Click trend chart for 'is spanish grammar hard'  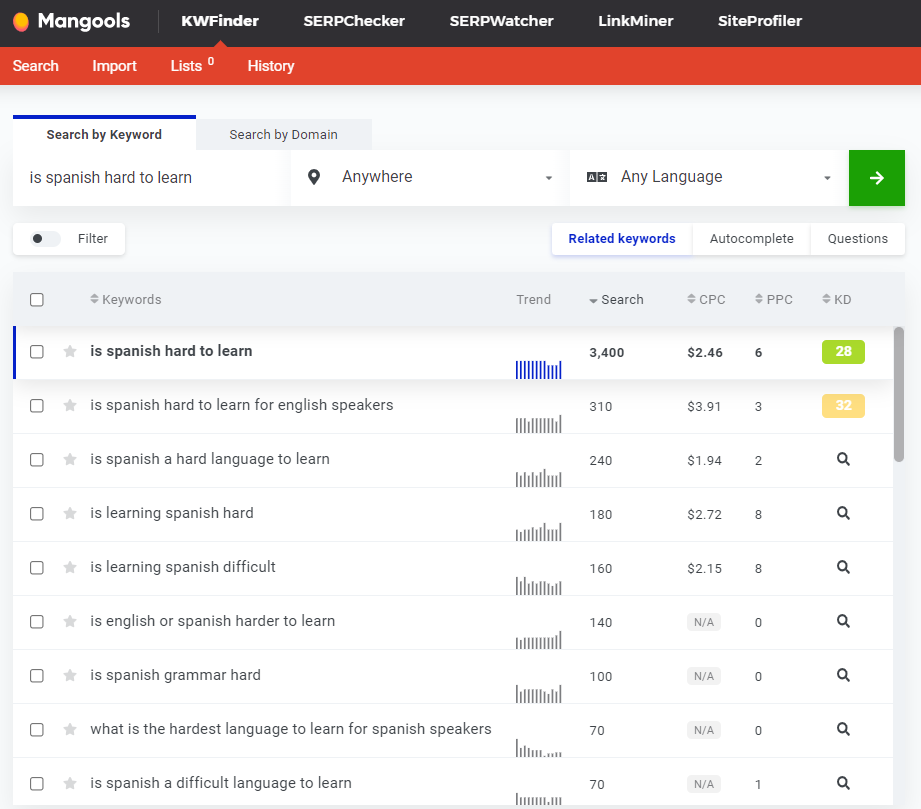(x=539, y=693)
